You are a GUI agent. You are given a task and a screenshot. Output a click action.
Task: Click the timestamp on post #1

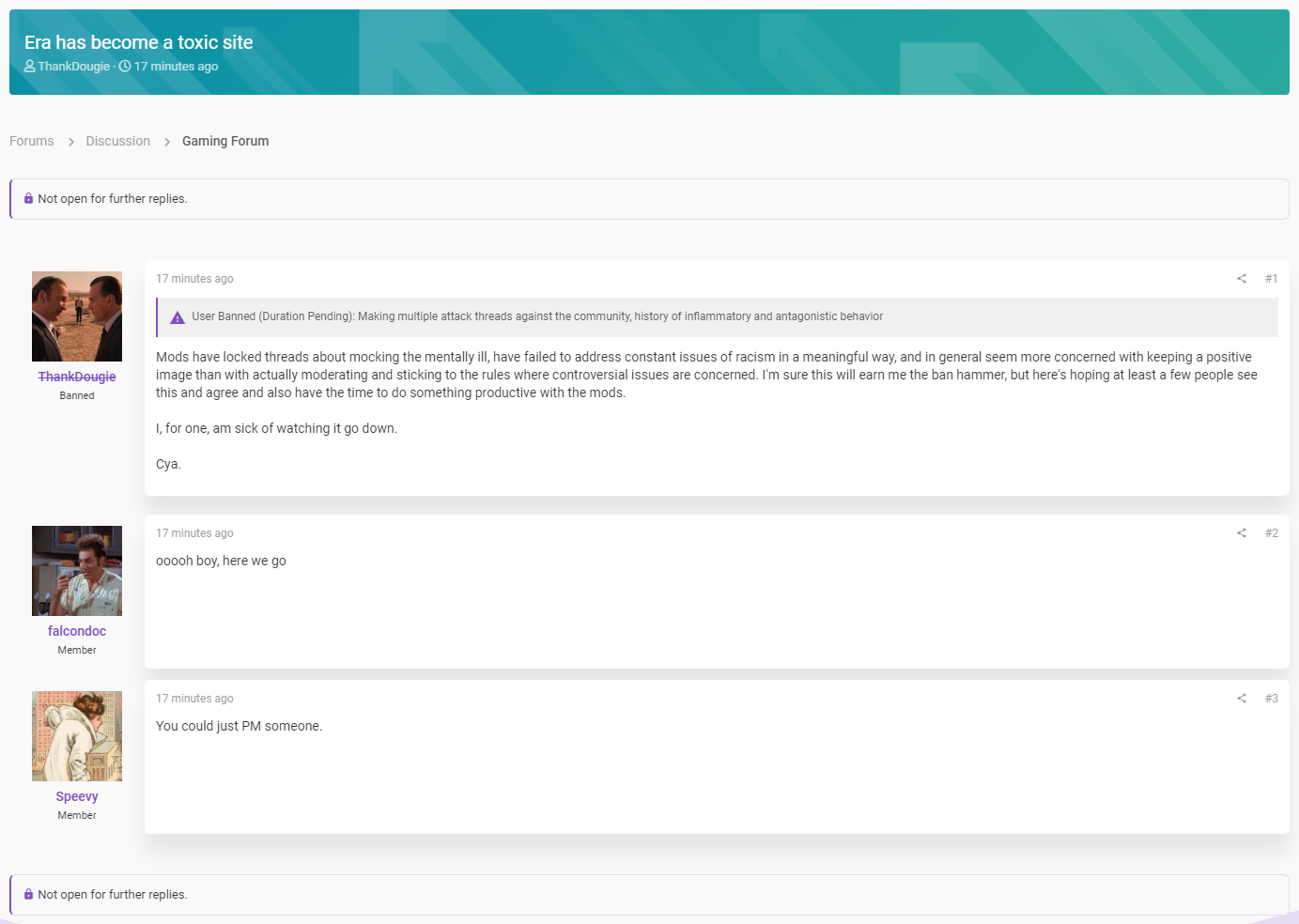pos(194,279)
